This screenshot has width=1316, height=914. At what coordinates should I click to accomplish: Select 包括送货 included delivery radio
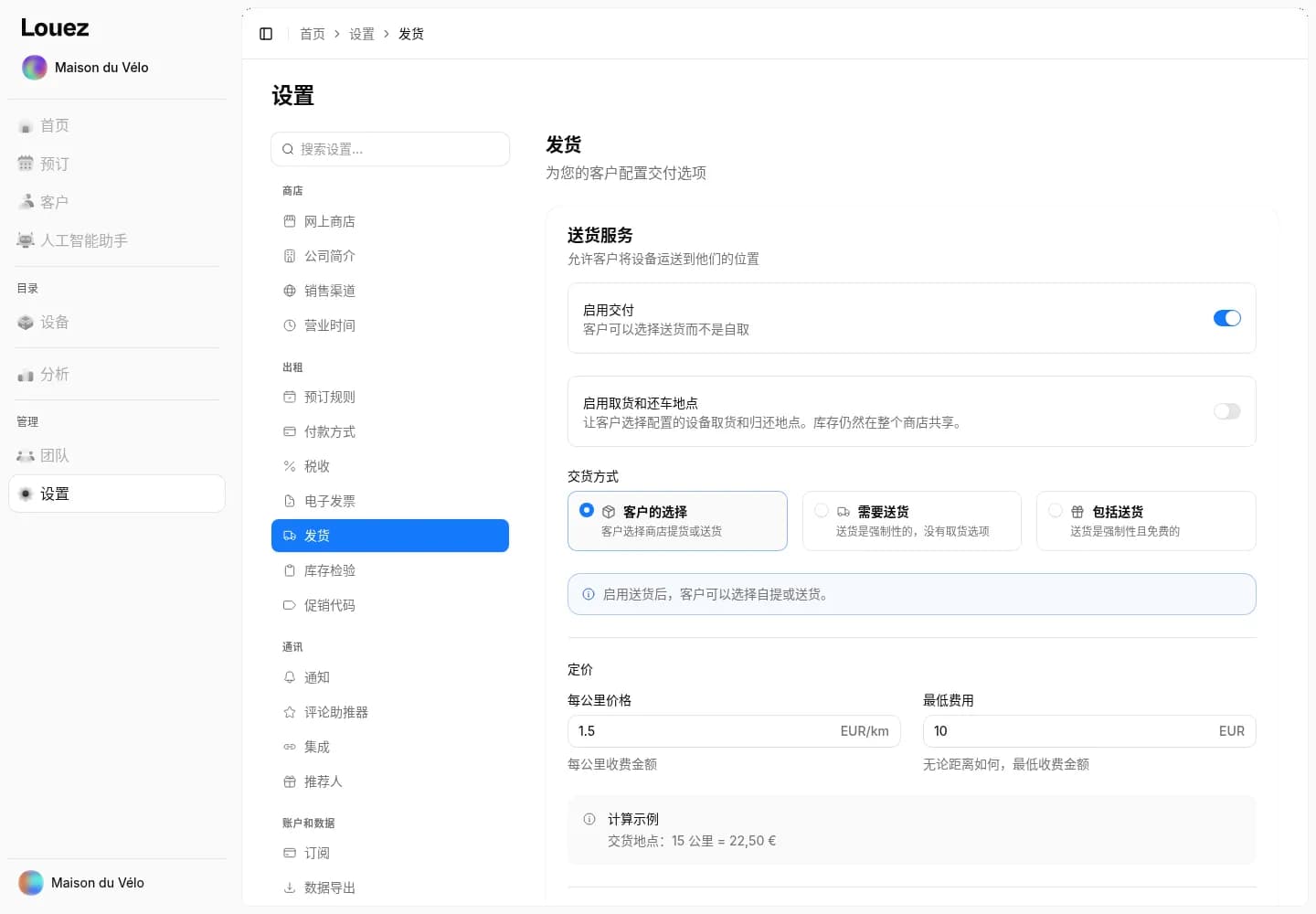[x=1055, y=511]
